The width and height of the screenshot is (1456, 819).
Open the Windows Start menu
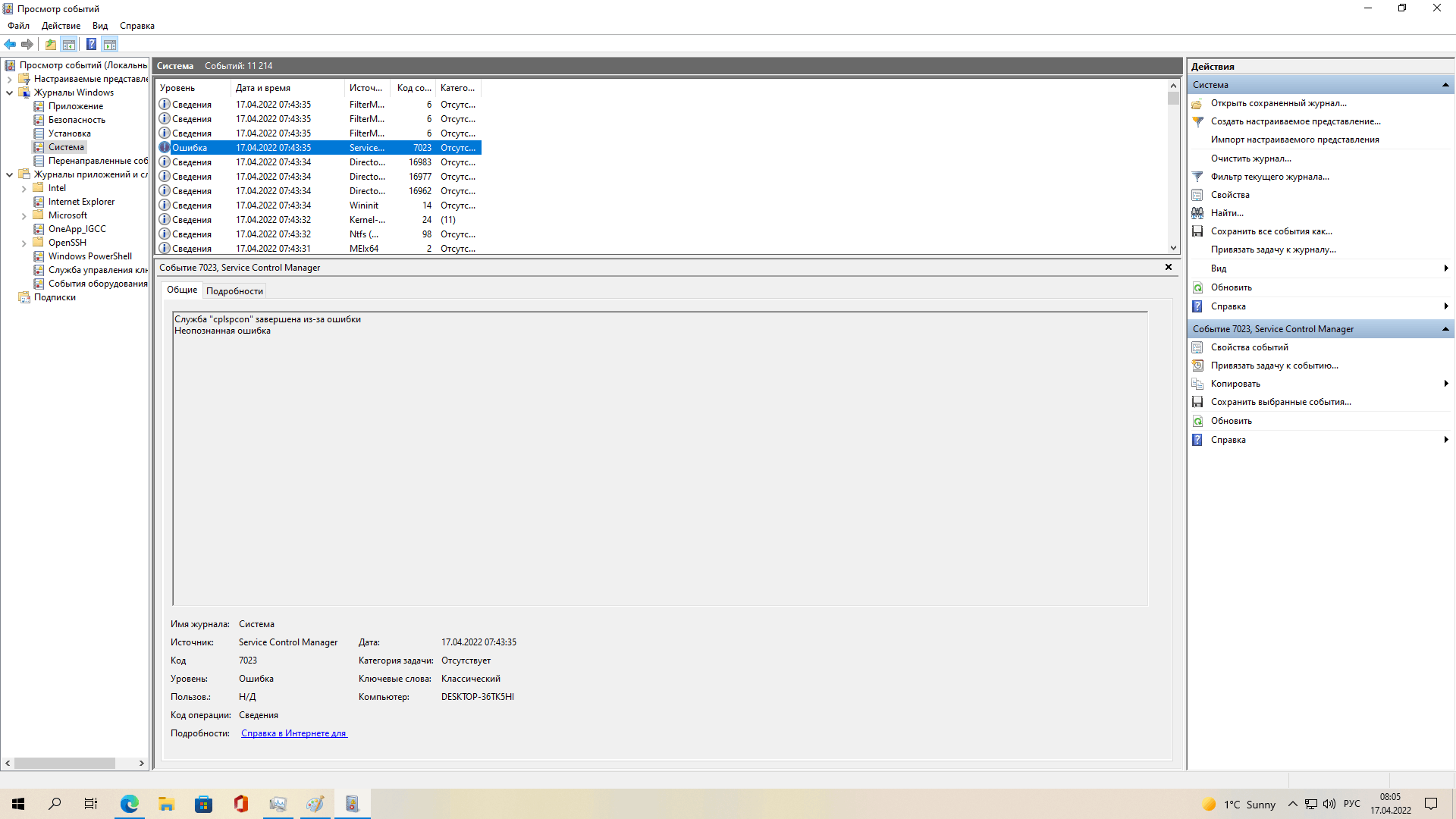(18, 804)
